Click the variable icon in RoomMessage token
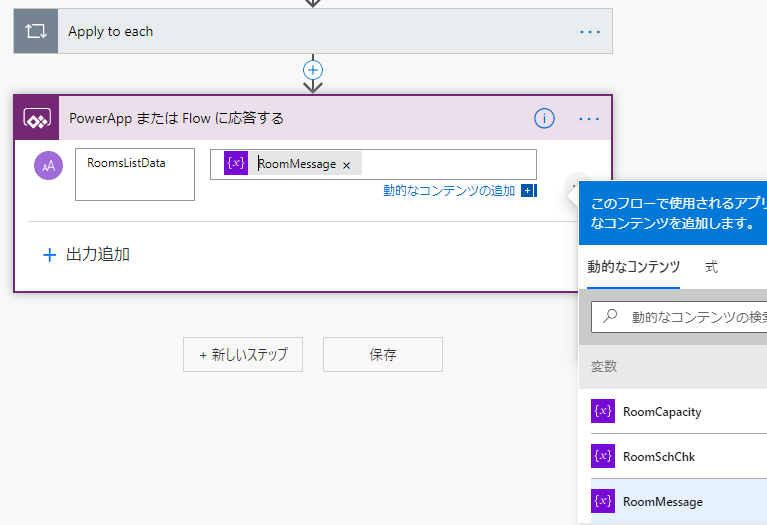 [236, 163]
